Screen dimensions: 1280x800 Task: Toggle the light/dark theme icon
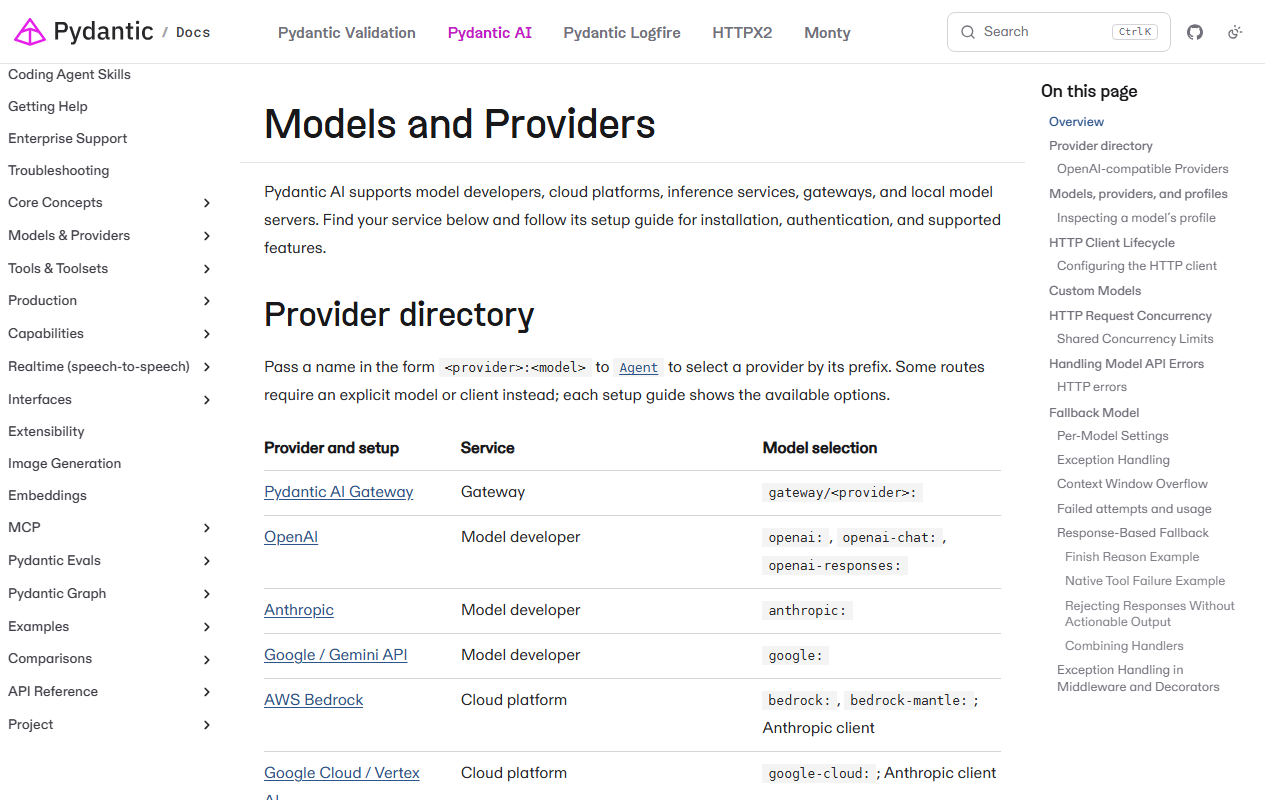click(x=1235, y=32)
